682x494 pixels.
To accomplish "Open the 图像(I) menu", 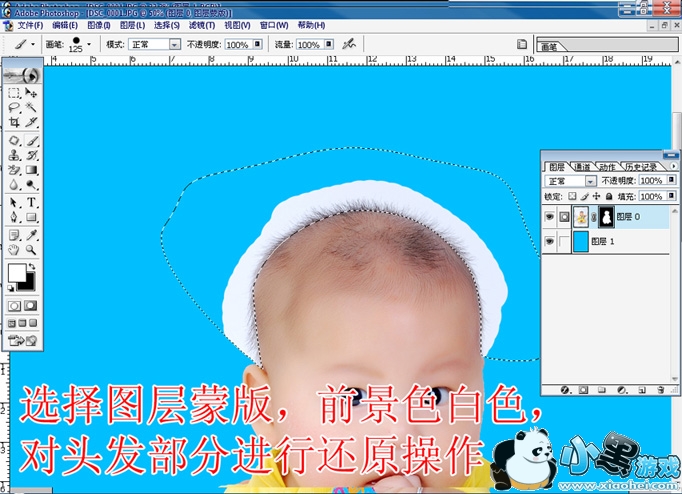I will [x=99, y=25].
